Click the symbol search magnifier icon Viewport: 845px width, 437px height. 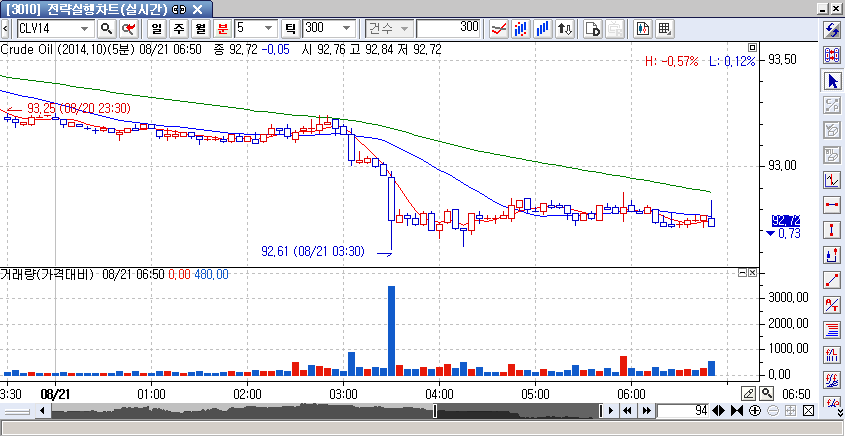tap(106, 28)
